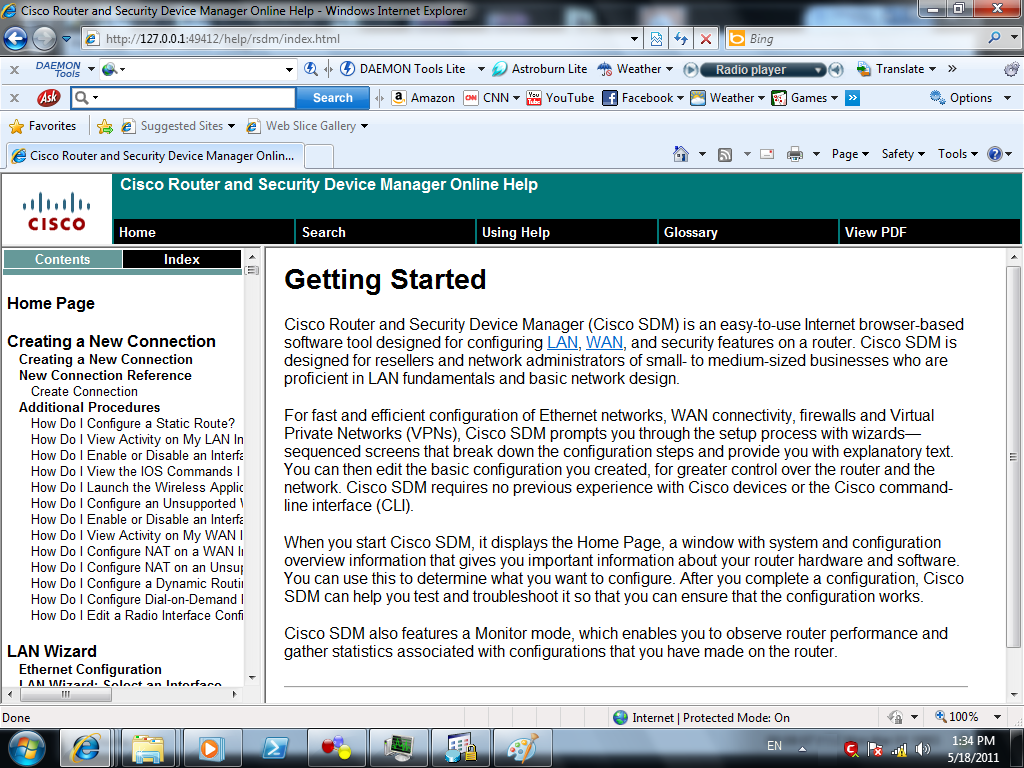The height and width of the screenshot is (768, 1024).
Task: Click the Home page icon
Action: coord(680,154)
